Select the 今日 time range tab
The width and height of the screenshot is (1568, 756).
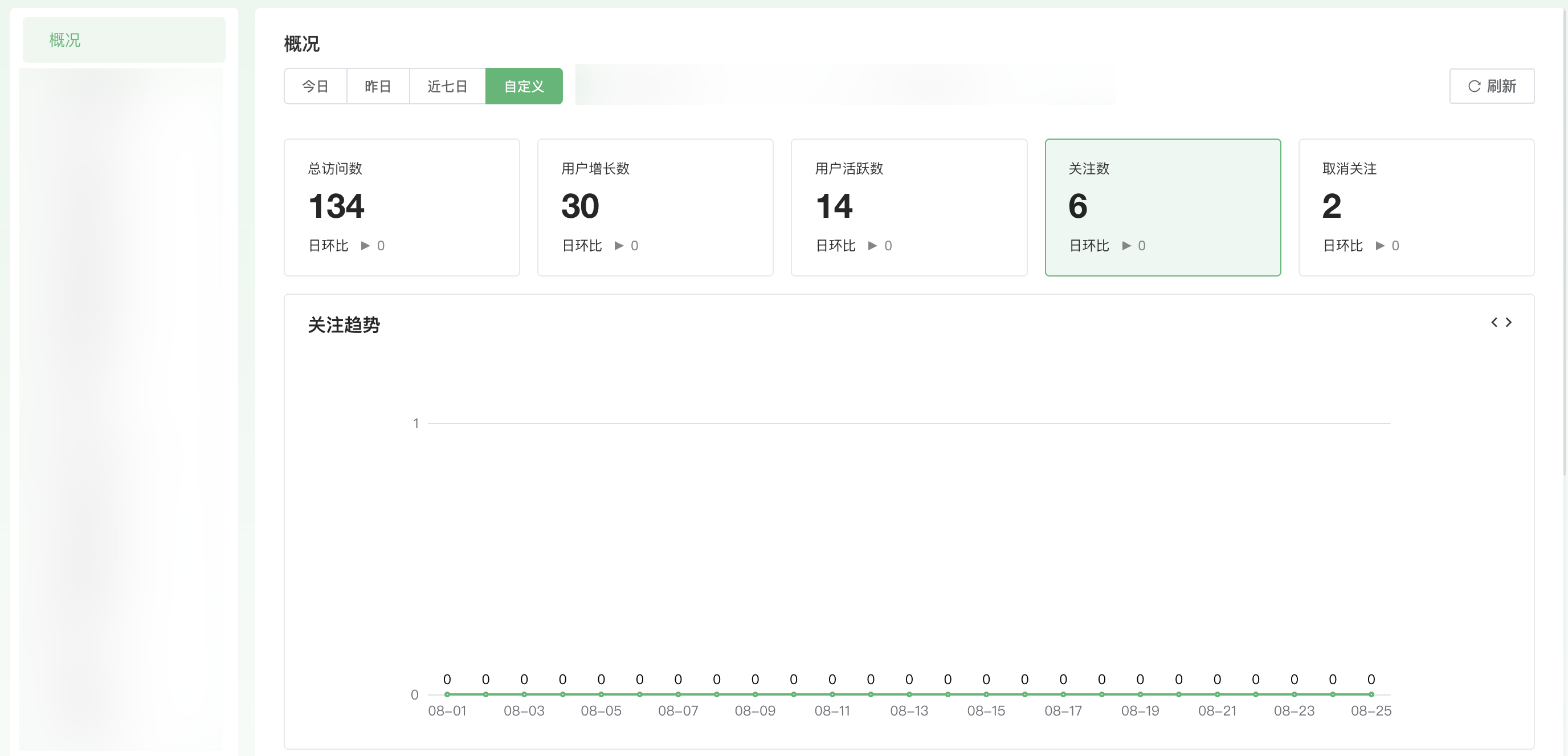[315, 87]
